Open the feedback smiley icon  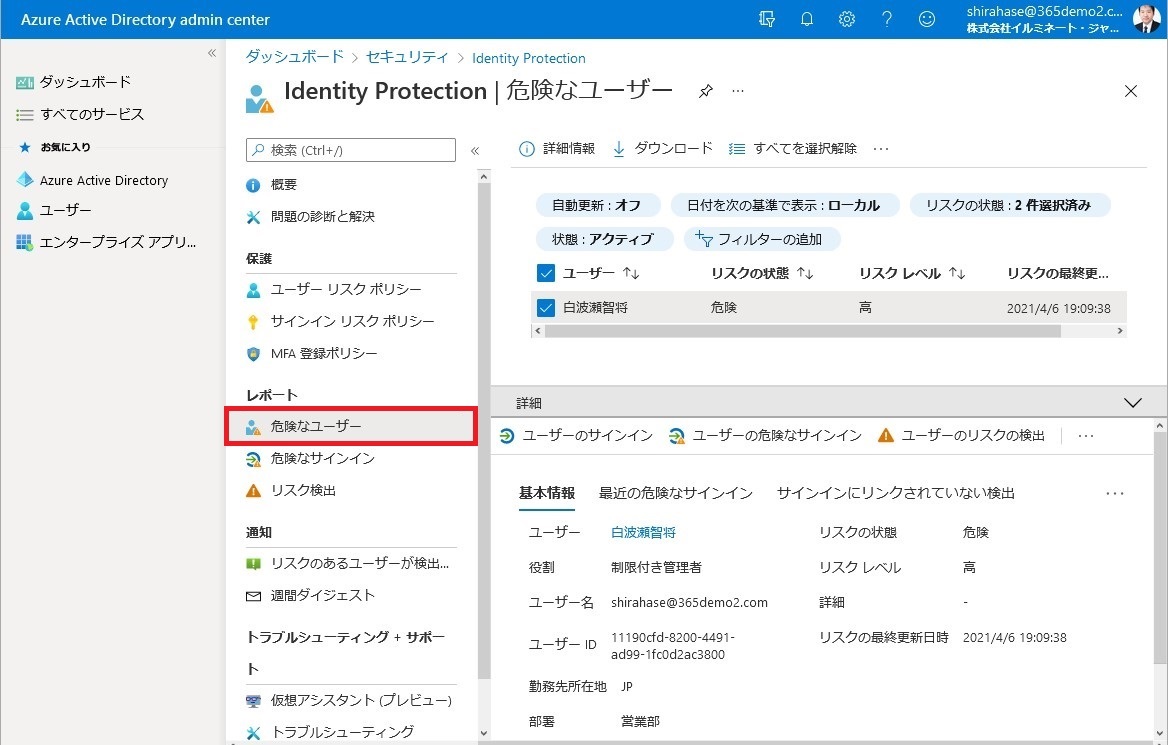point(927,19)
